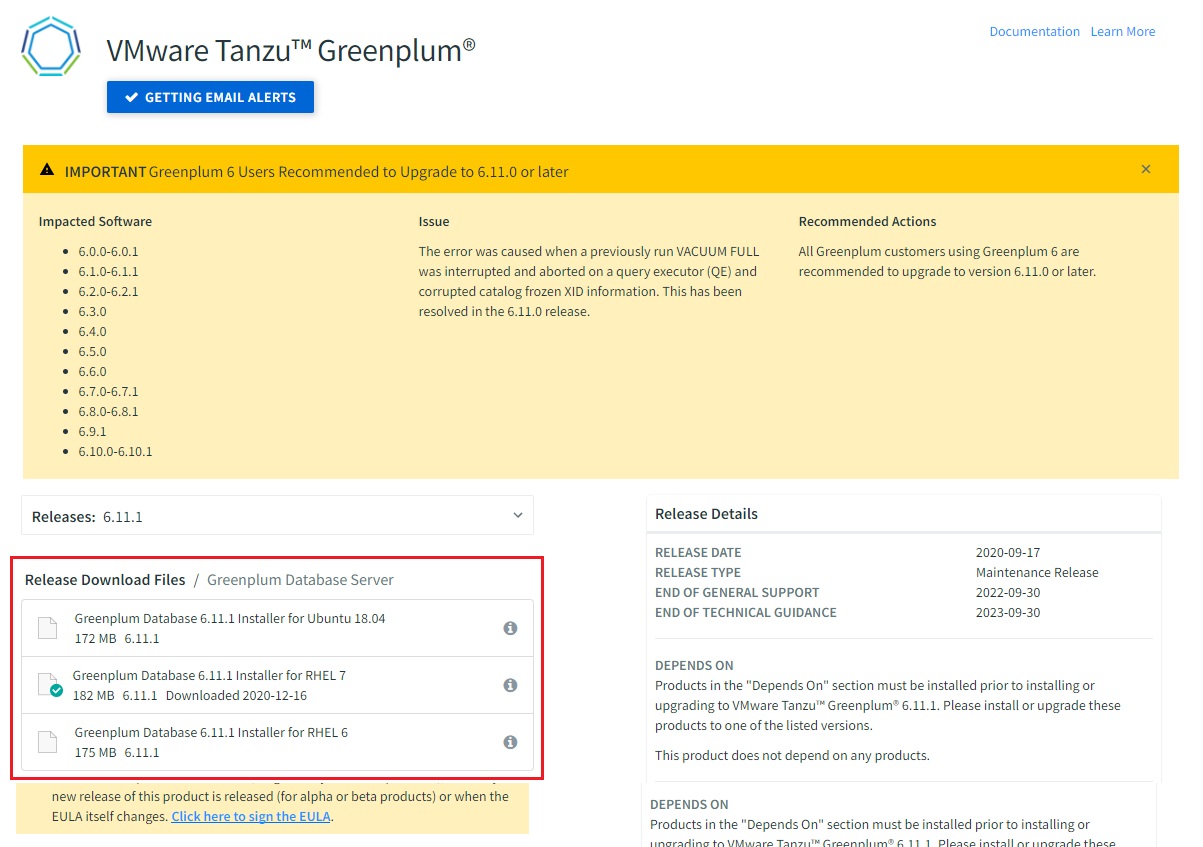Viewport: 1203px width, 847px height.
Task: Click 'Impacted Software' column heading
Action: (95, 221)
